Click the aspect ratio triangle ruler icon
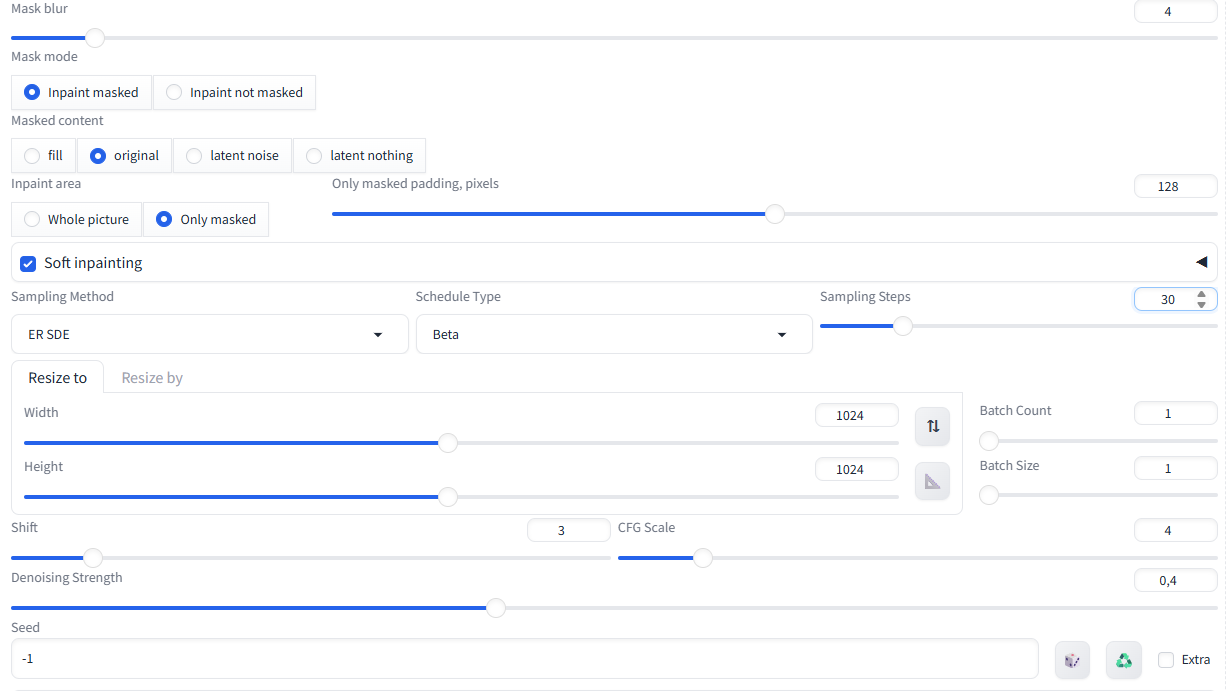The image size is (1229, 691). (932, 481)
